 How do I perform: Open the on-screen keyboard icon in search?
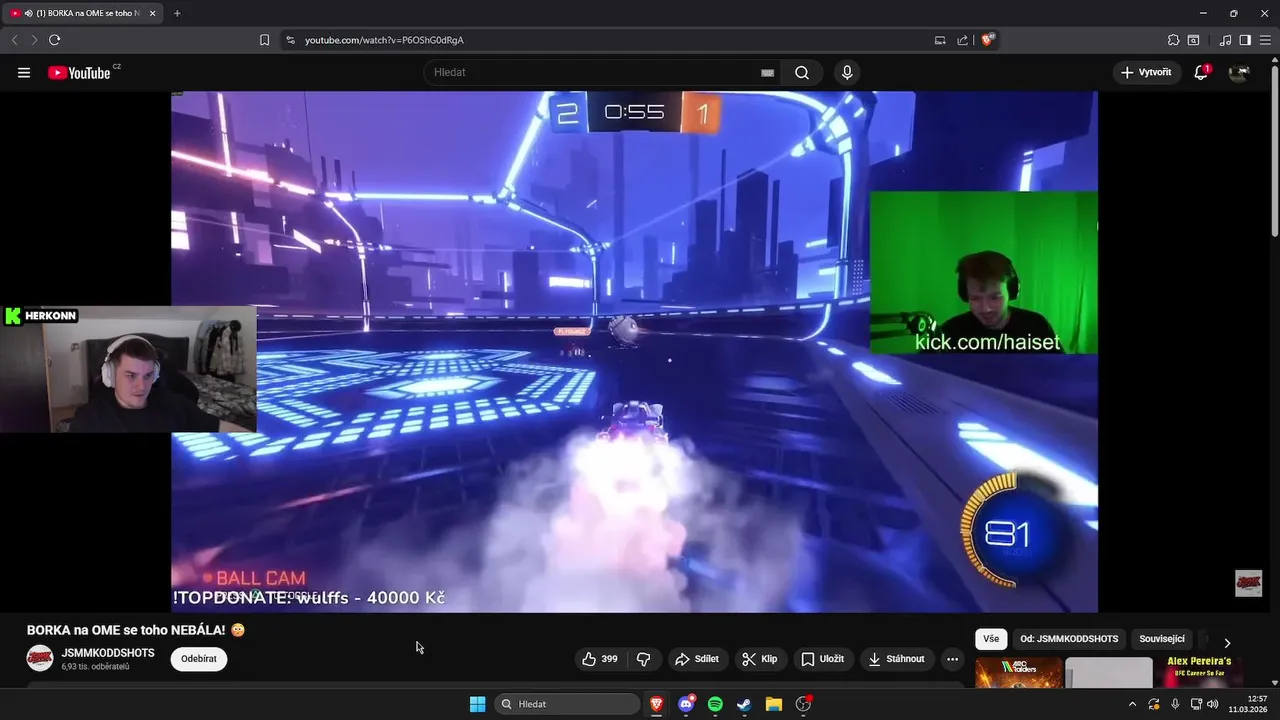coord(767,72)
